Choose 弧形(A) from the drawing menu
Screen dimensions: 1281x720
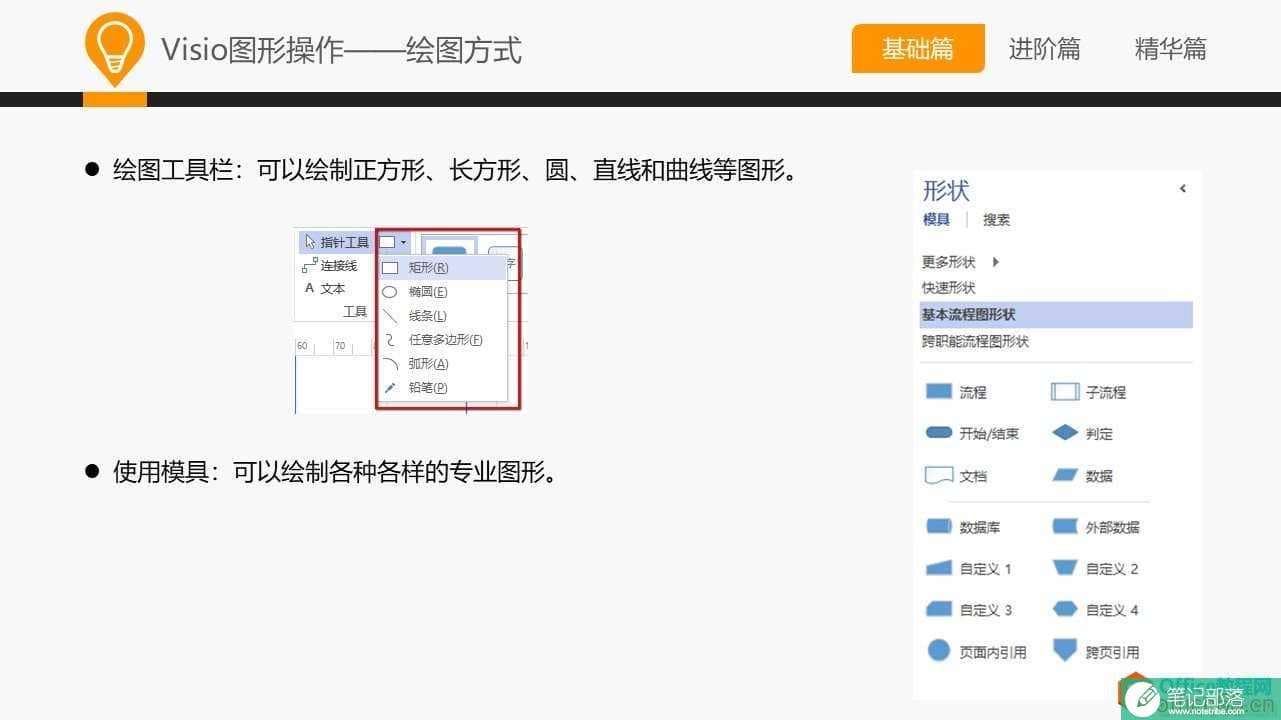[x=442, y=364]
